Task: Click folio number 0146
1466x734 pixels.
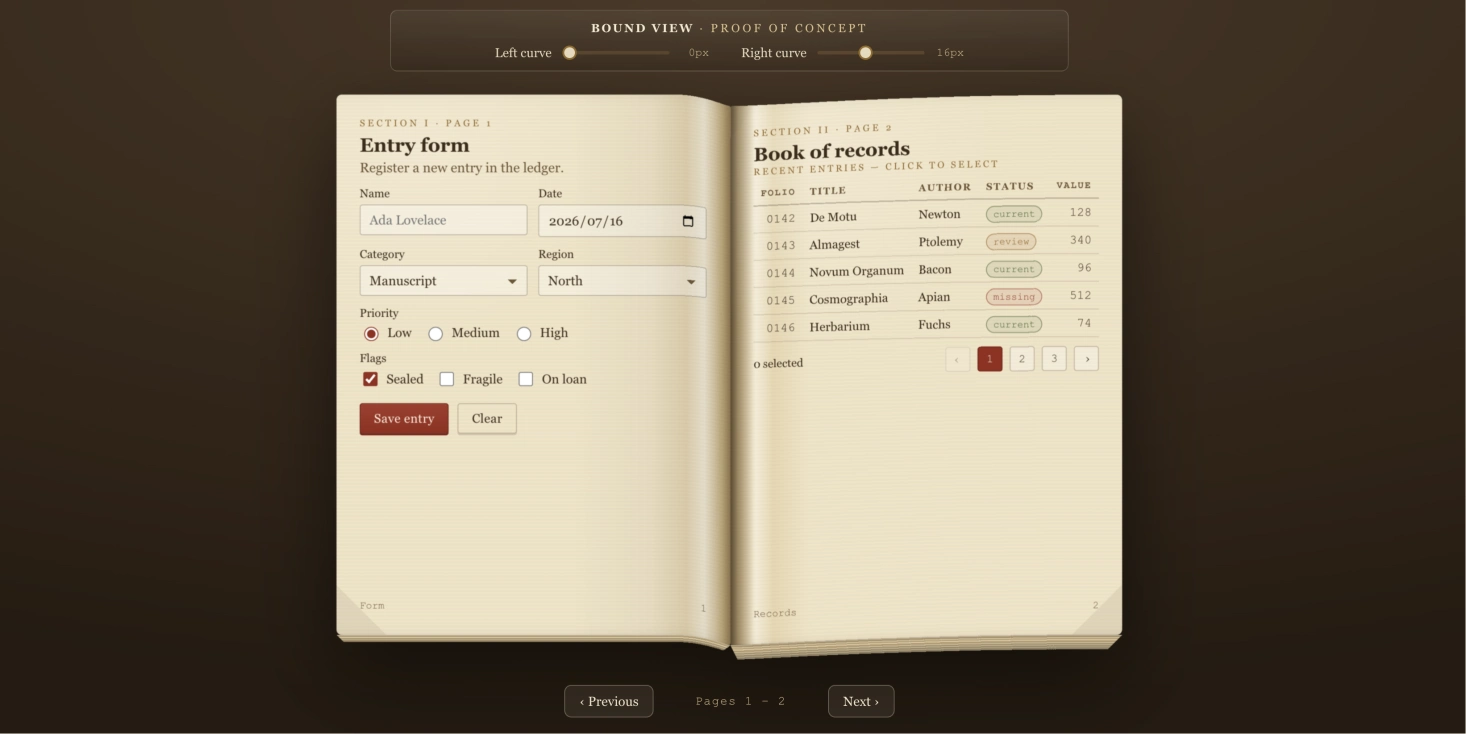Action: click(781, 328)
